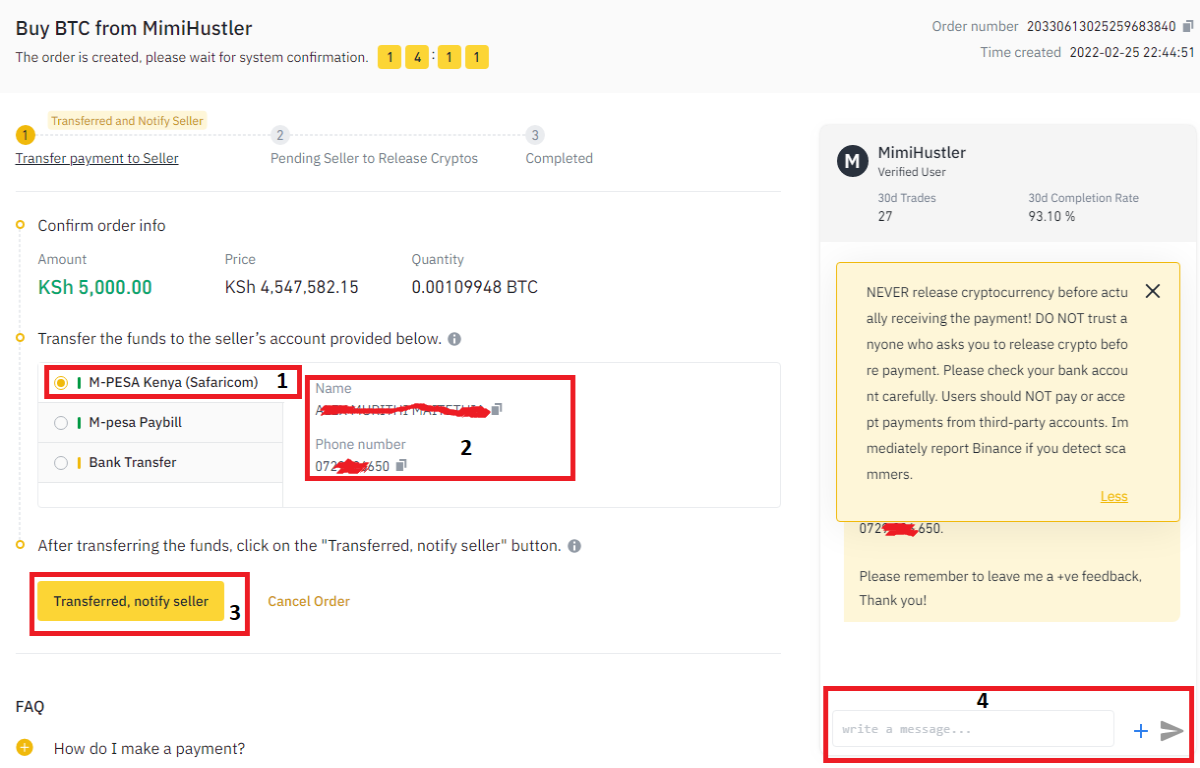
Task: Click the FAQ heading
Action: (30, 706)
